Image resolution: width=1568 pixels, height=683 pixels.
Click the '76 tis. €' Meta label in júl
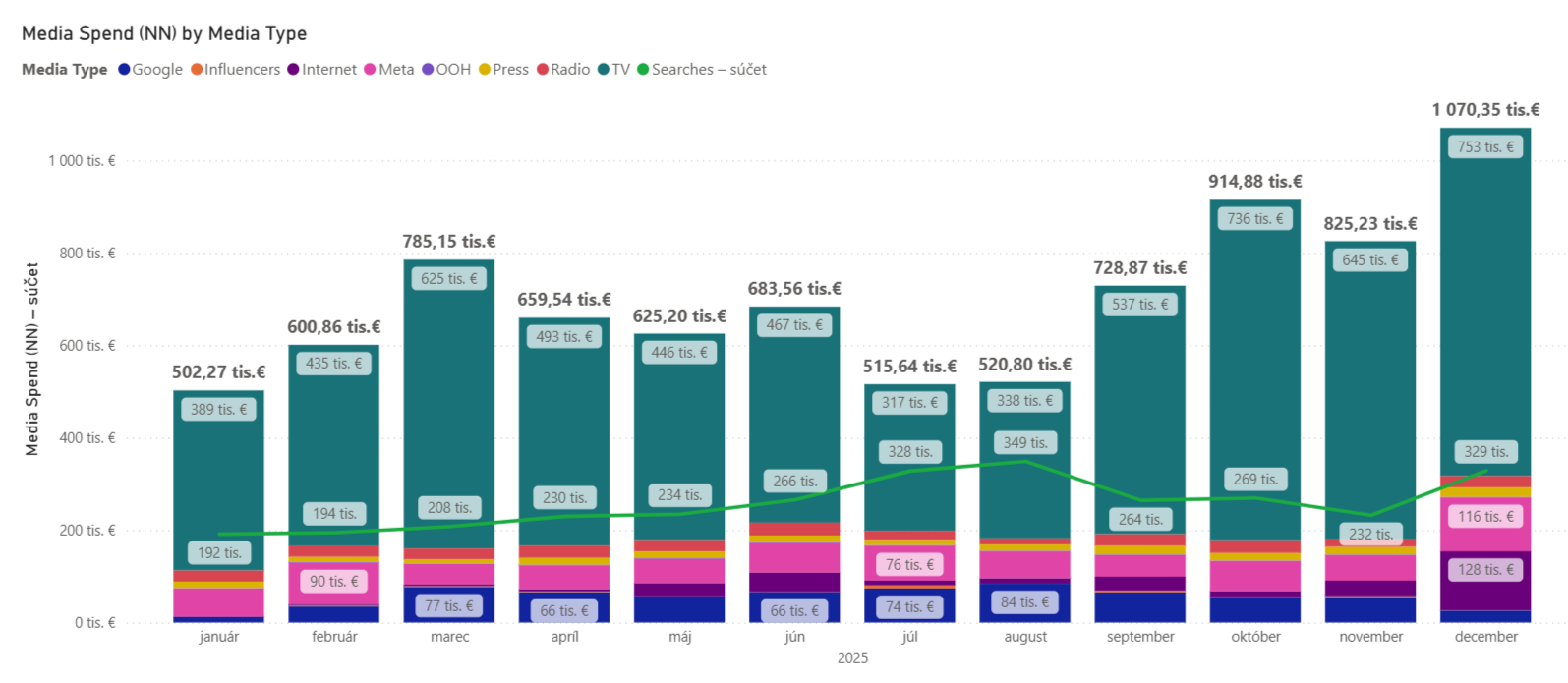pos(910,565)
